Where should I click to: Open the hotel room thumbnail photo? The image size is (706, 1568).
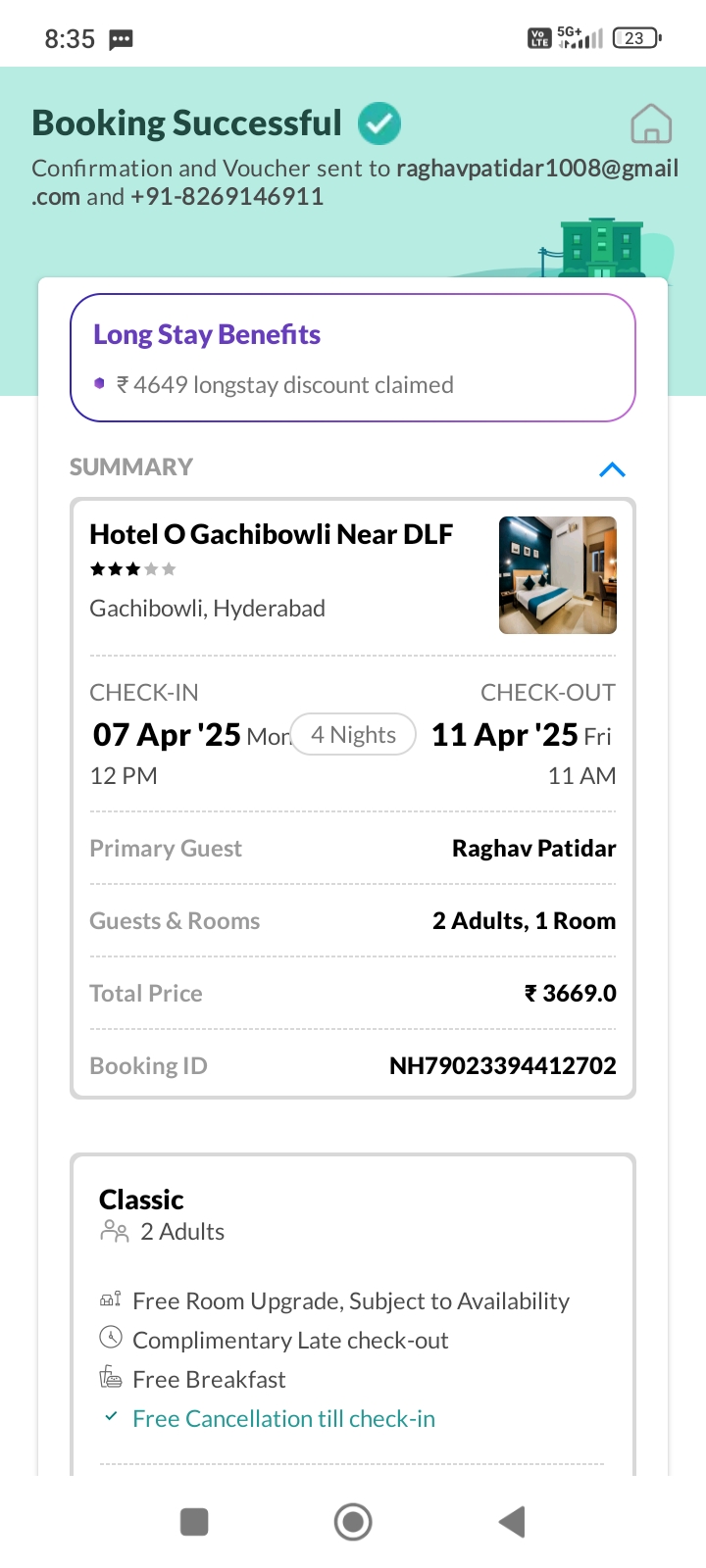(557, 575)
